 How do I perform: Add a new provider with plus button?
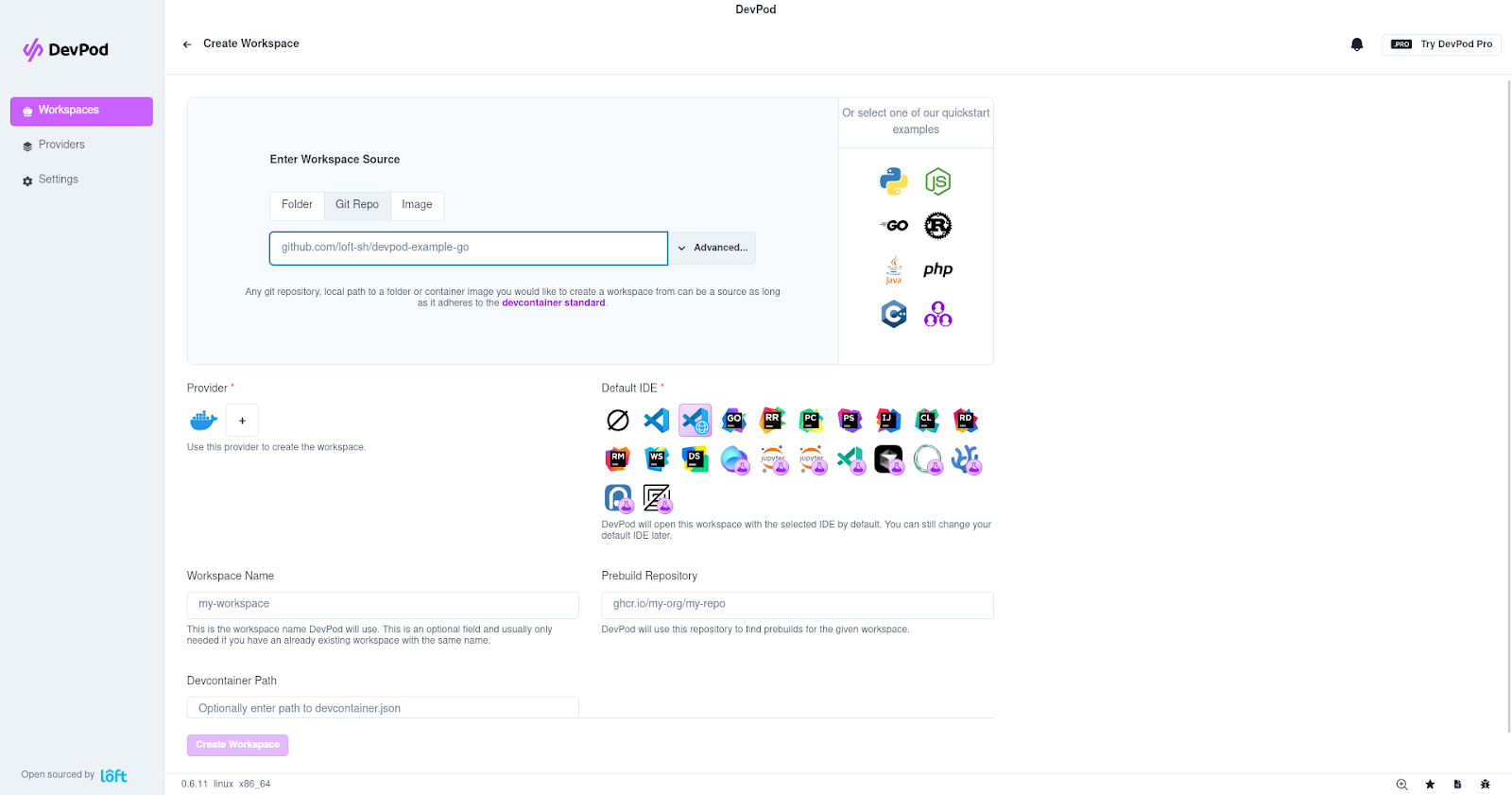(x=242, y=421)
